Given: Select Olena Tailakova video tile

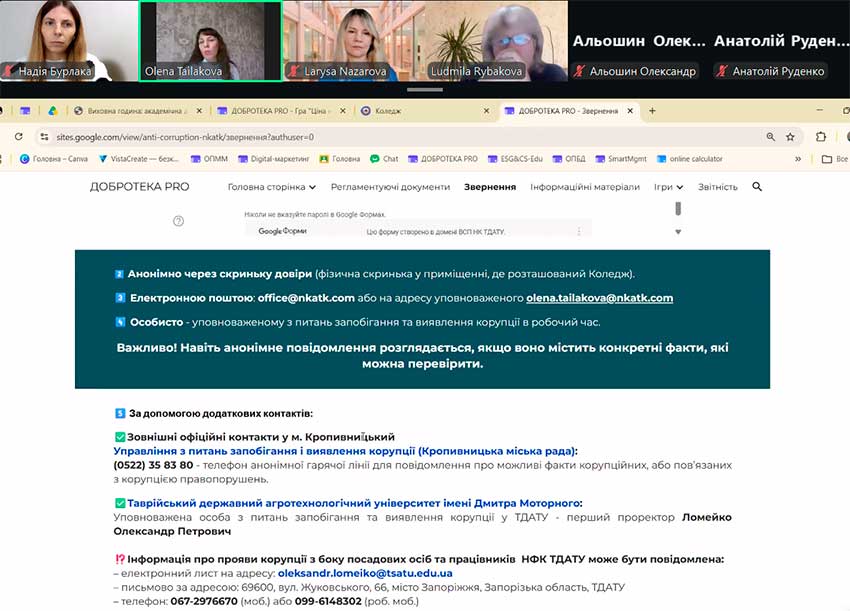Looking at the screenshot, I should [x=210, y=41].
